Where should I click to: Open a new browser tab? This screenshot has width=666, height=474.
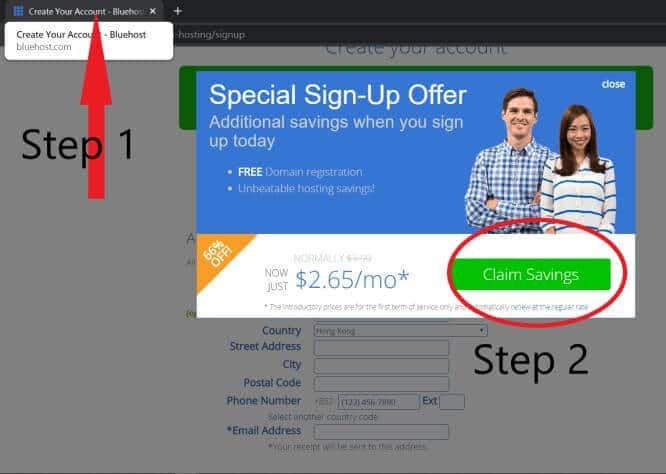coord(178,11)
